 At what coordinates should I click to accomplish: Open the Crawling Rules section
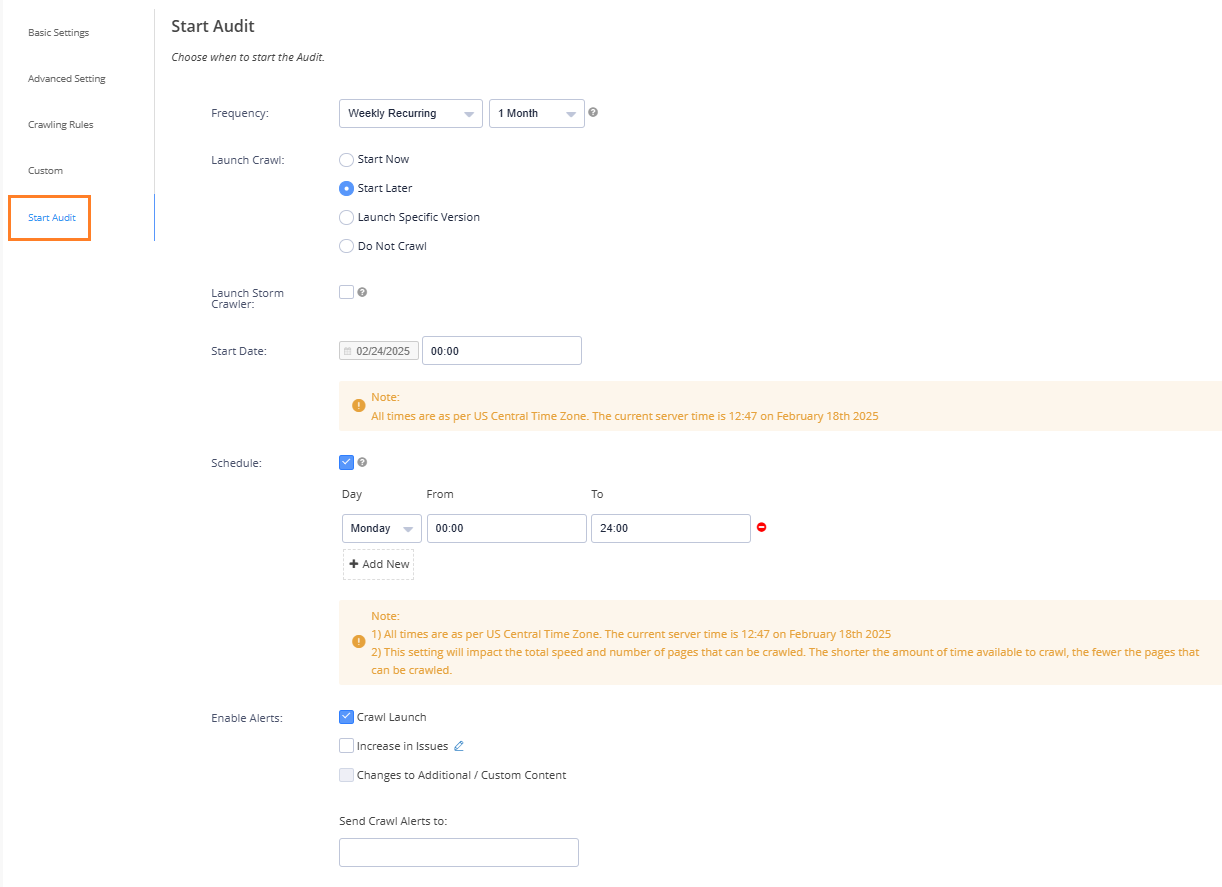coord(60,125)
